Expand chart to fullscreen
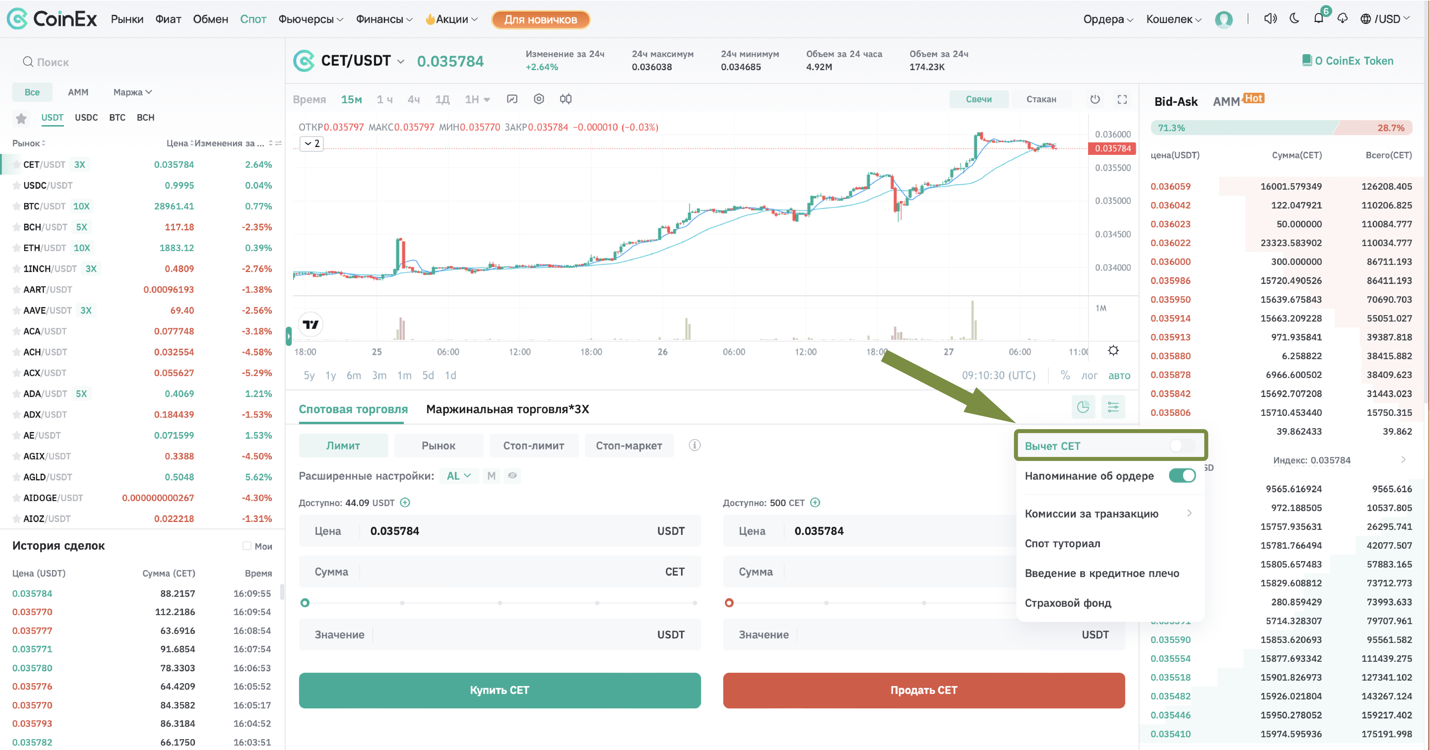 [1122, 99]
